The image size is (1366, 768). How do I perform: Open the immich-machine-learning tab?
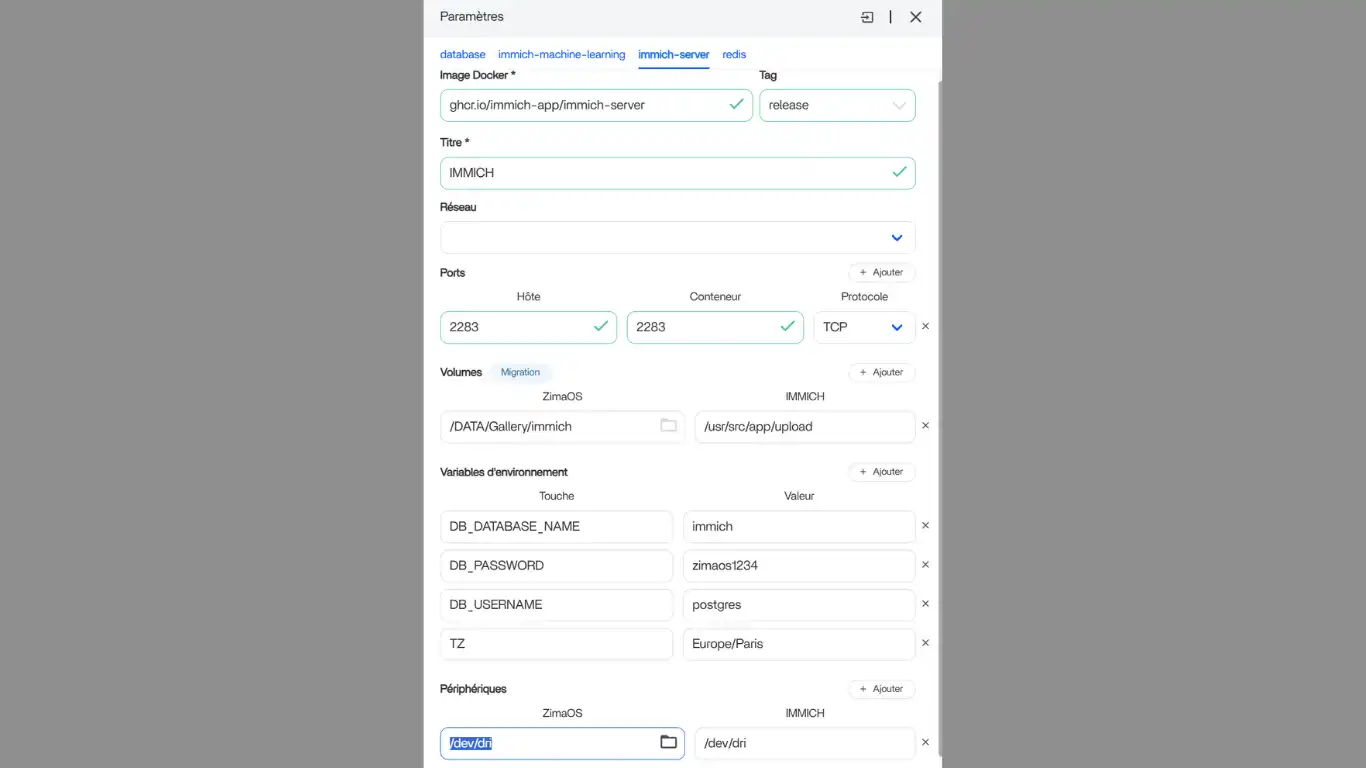tap(561, 55)
